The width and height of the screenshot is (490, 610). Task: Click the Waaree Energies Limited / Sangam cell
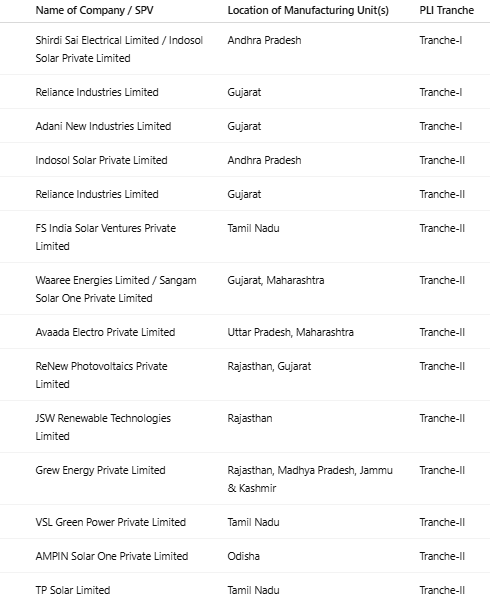click(x=116, y=289)
